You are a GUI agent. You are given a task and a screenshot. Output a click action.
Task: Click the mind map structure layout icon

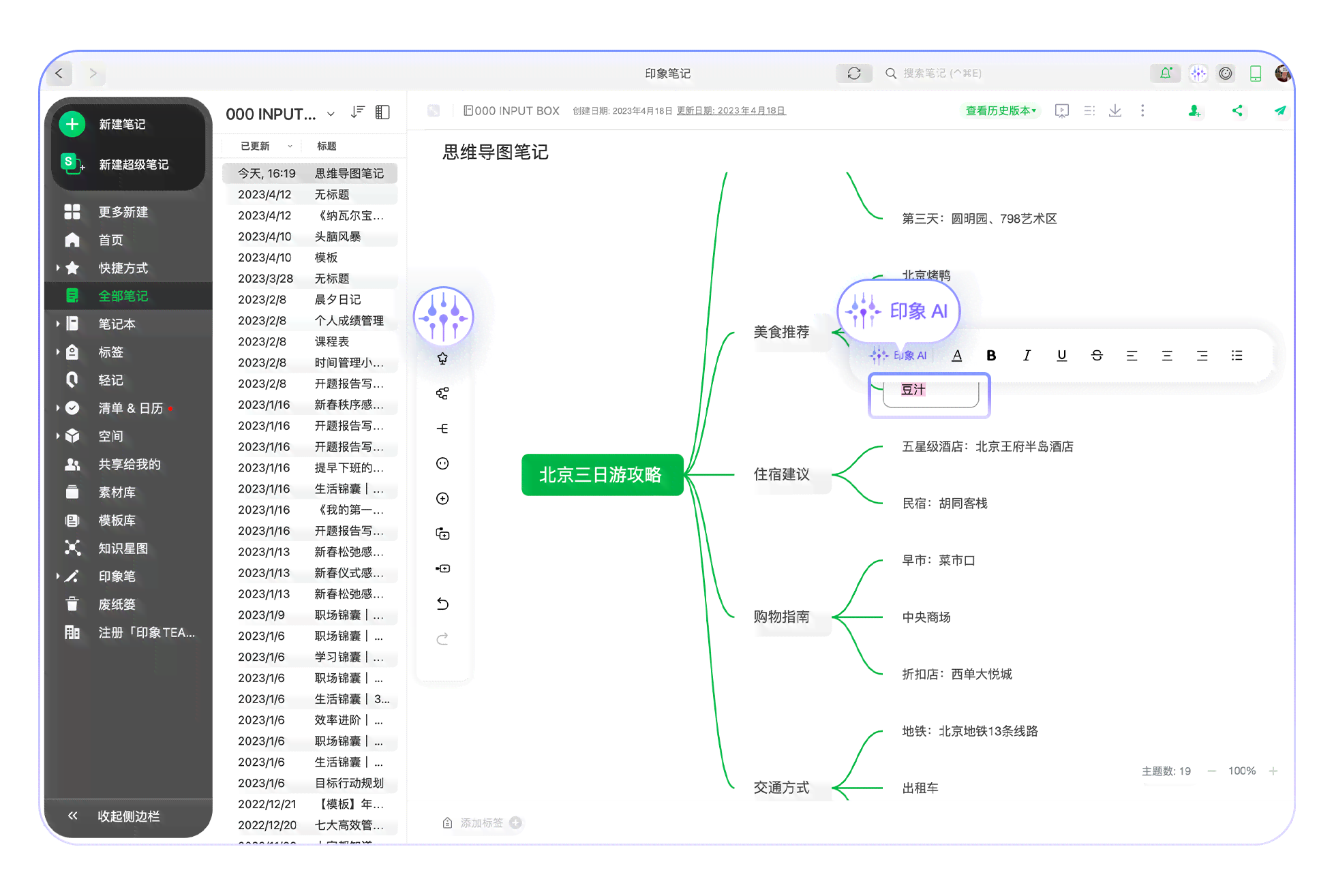(x=442, y=393)
